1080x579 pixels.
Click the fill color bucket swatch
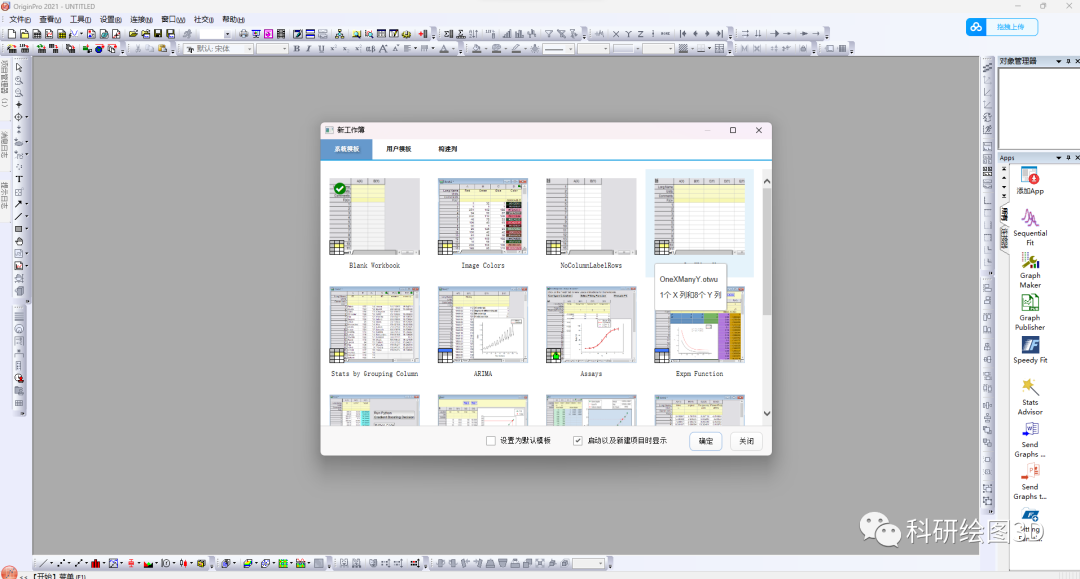pyautogui.click(x=477, y=49)
